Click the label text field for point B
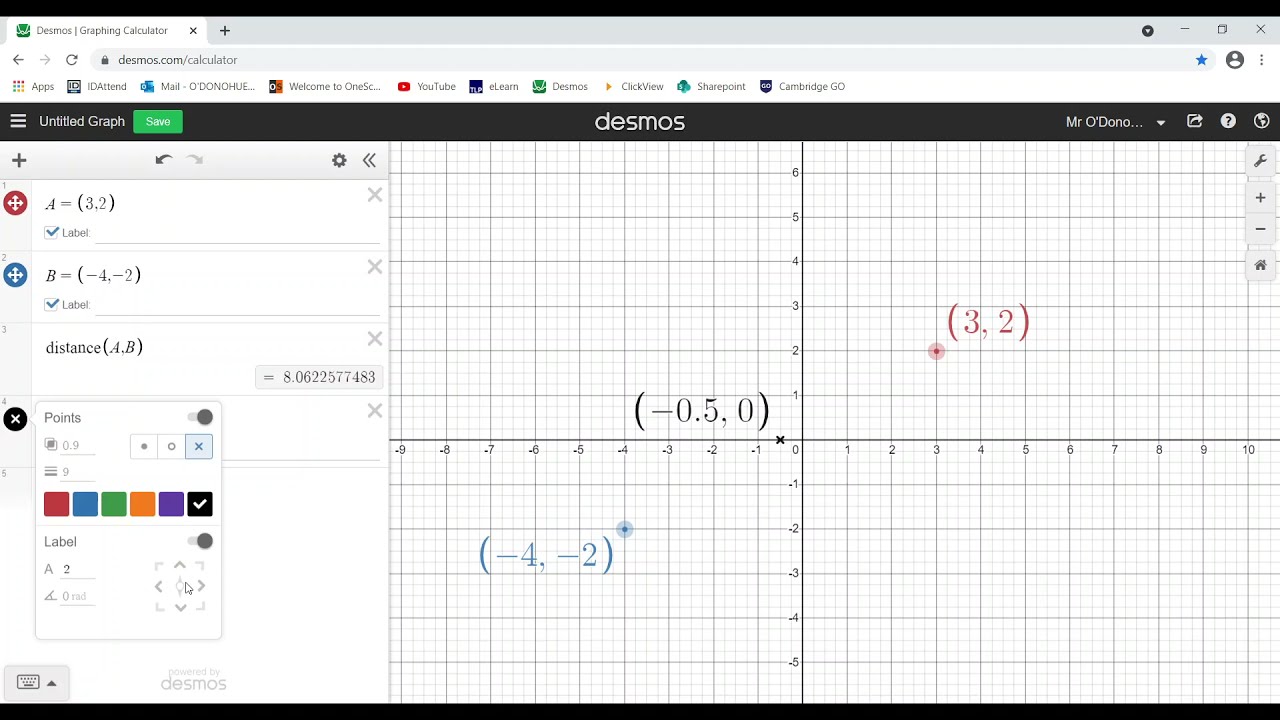1280x720 pixels. point(238,305)
